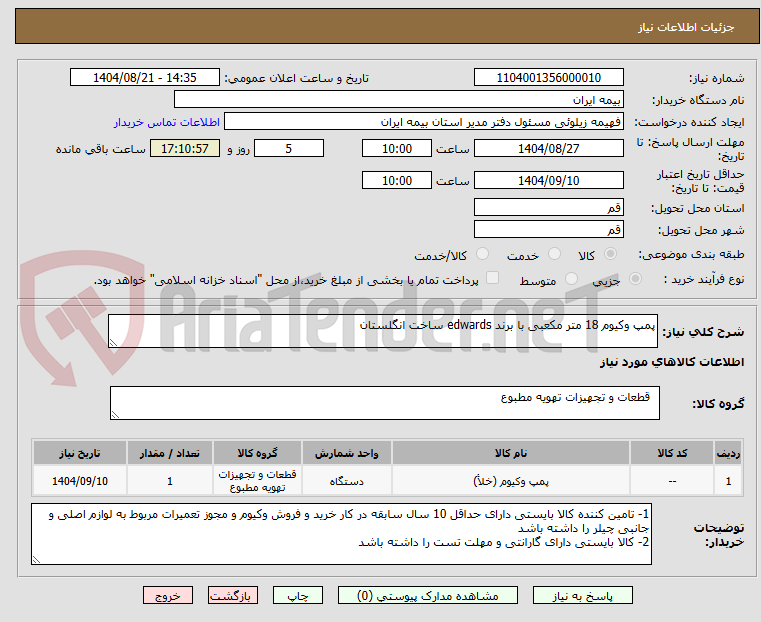Click the نام کالا column header
This screenshot has width=761, height=622.
pyautogui.click(x=511, y=453)
